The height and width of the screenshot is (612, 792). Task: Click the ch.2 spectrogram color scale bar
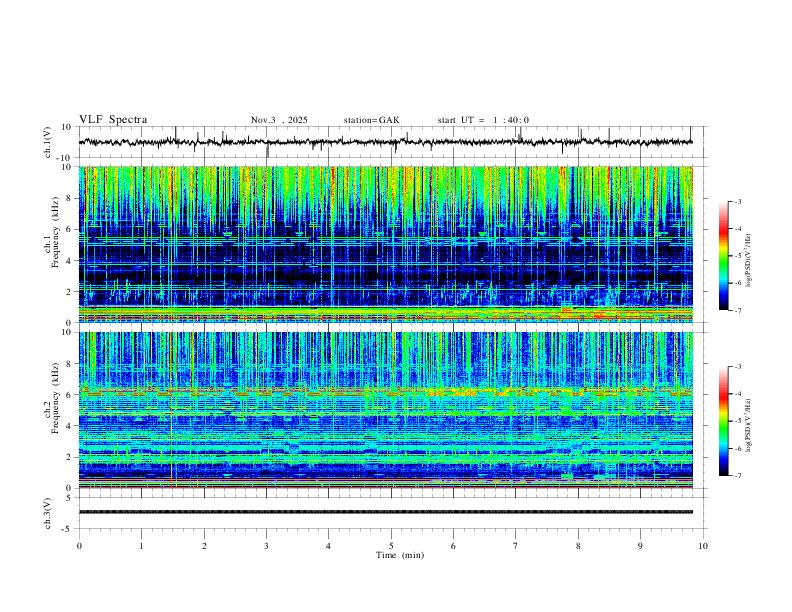coord(723,421)
